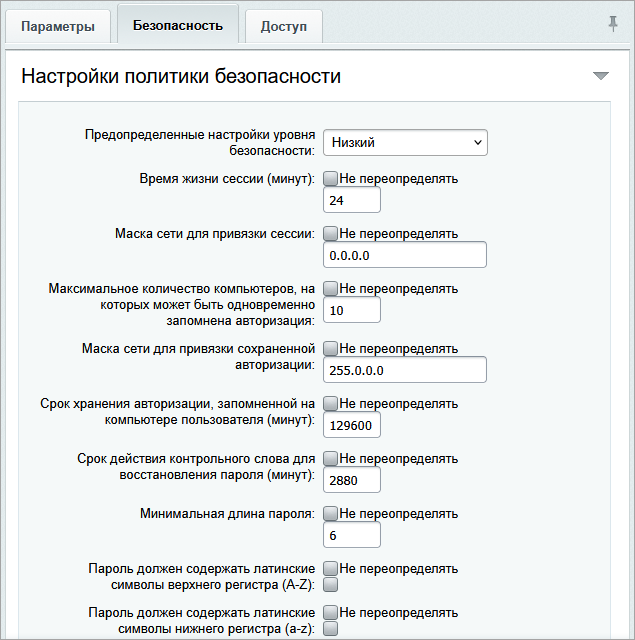Click the session network mask field 0.0.0.0

[405, 256]
